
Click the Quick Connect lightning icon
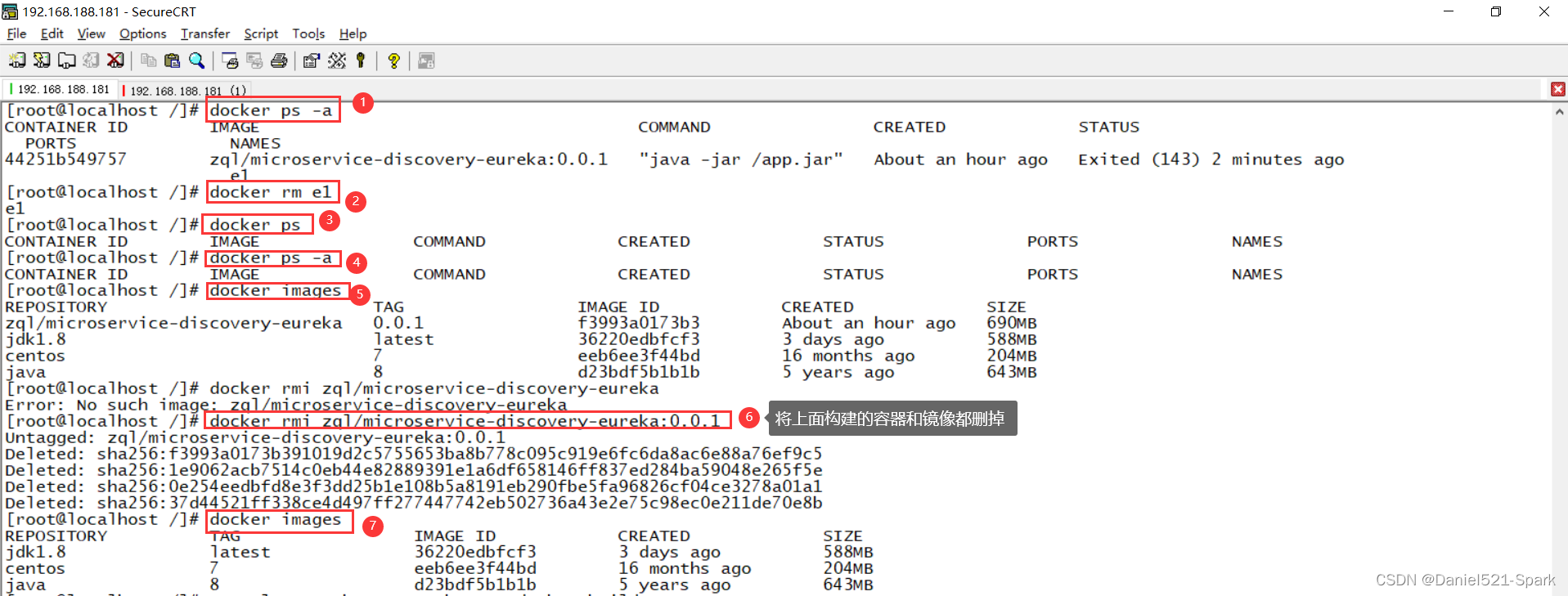[42, 60]
